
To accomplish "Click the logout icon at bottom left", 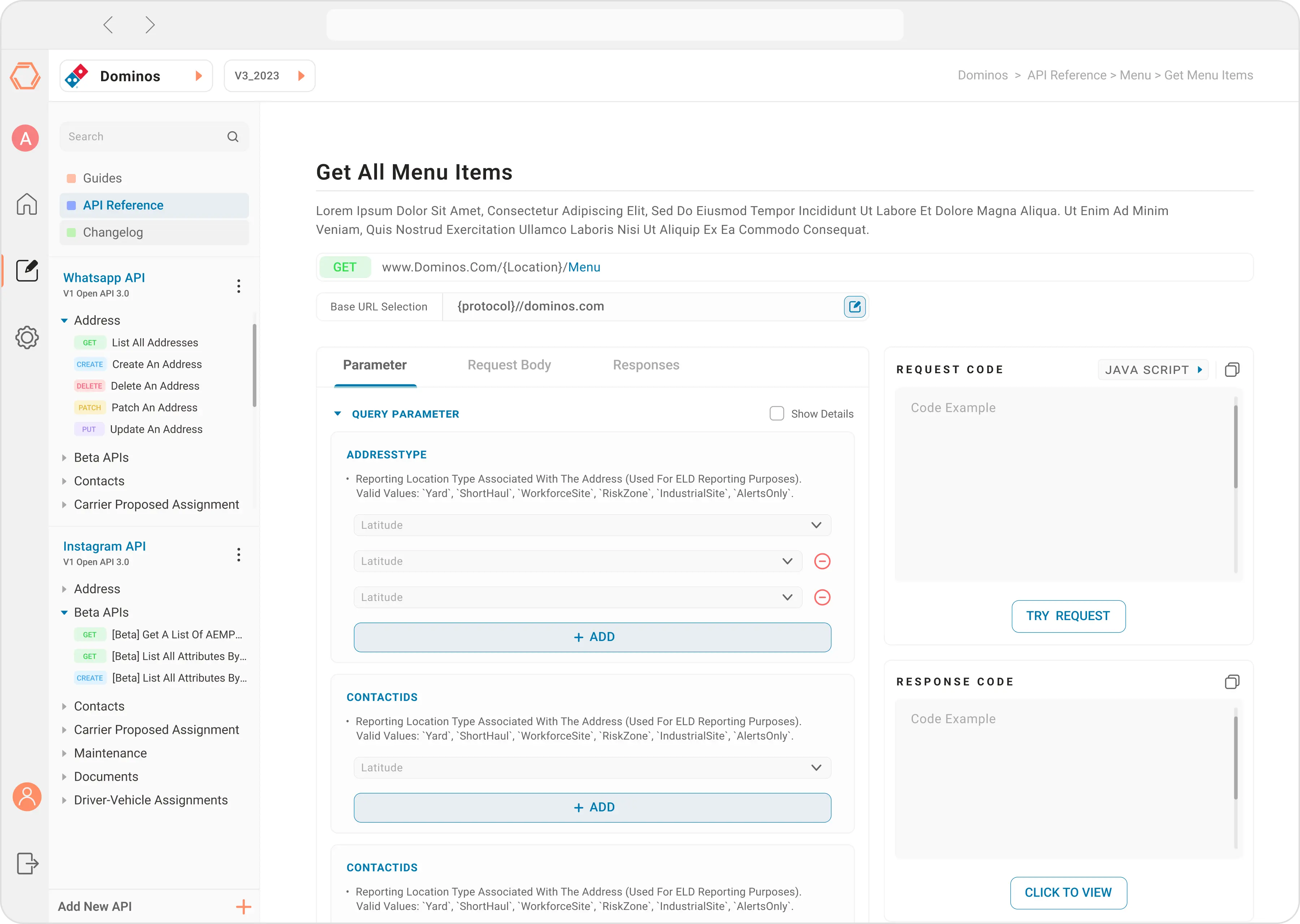I will click(27, 863).
